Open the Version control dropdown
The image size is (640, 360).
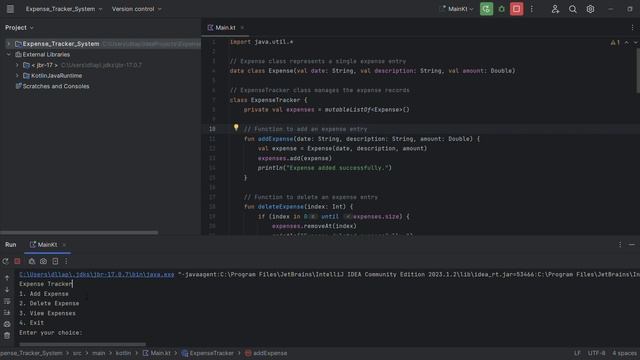point(137,9)
